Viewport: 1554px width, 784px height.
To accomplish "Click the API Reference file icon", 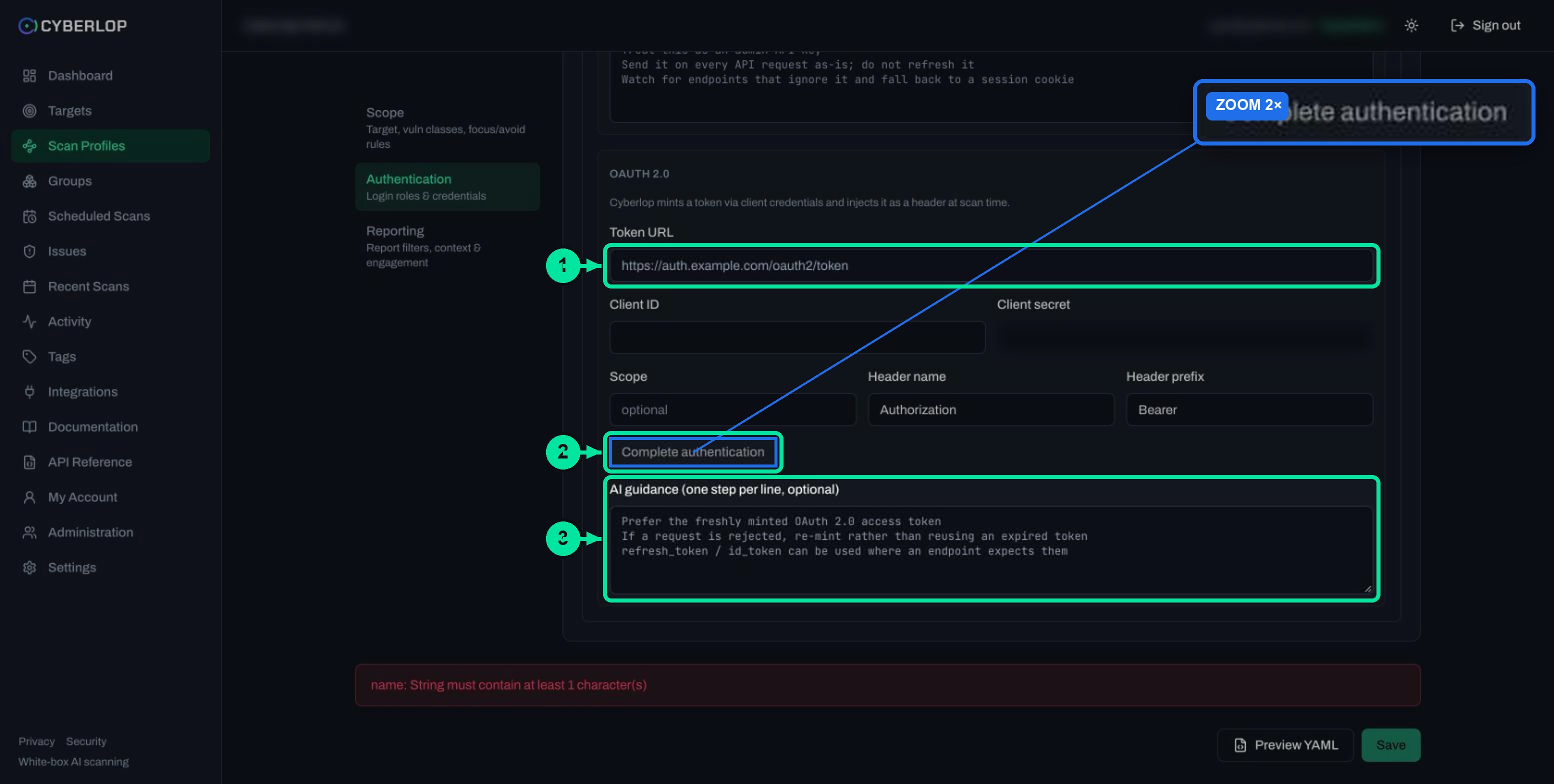I will (29, 462).
